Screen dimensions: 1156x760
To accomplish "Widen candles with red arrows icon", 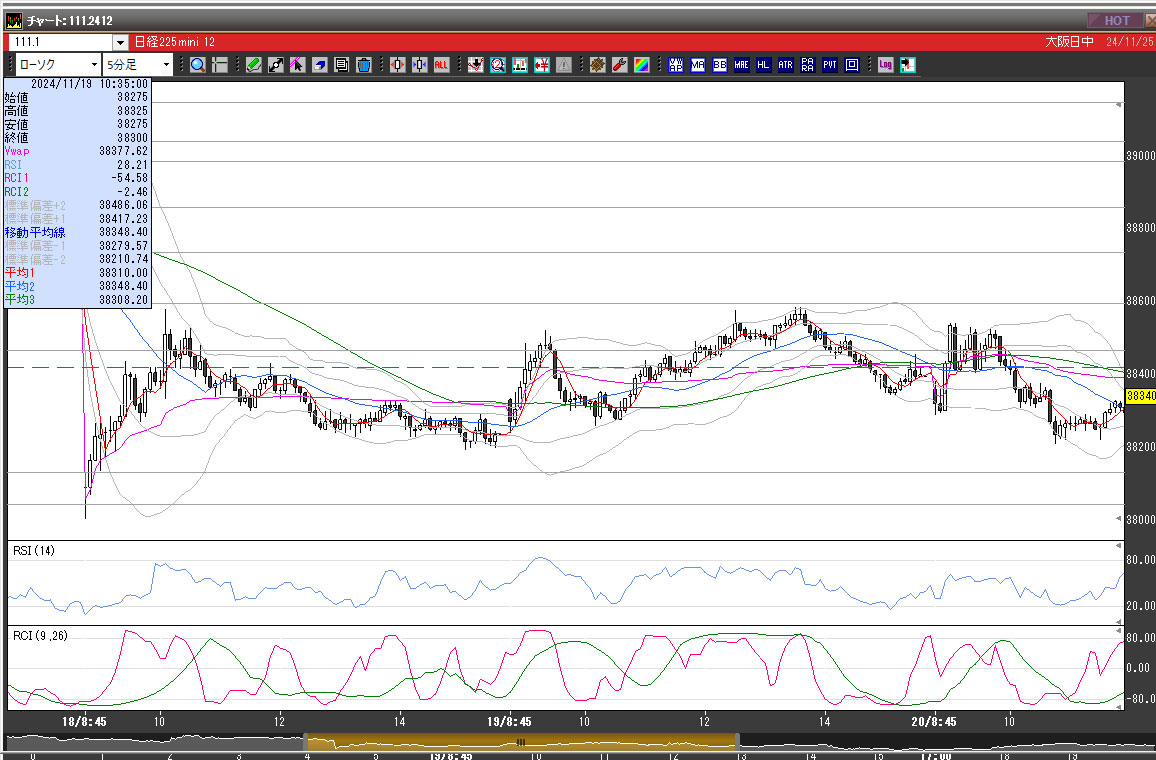I will (397, 65).
